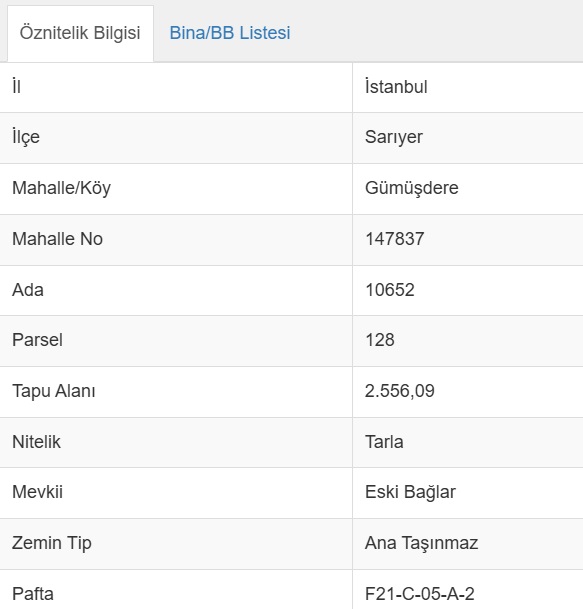Viewport: 583px width, 609px height.
Task: Click the İlçe row label
Action: point(26,137)
